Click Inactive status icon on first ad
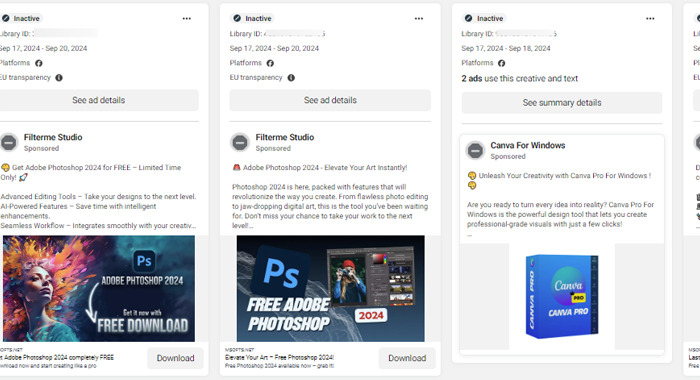 tap(6, 18)
